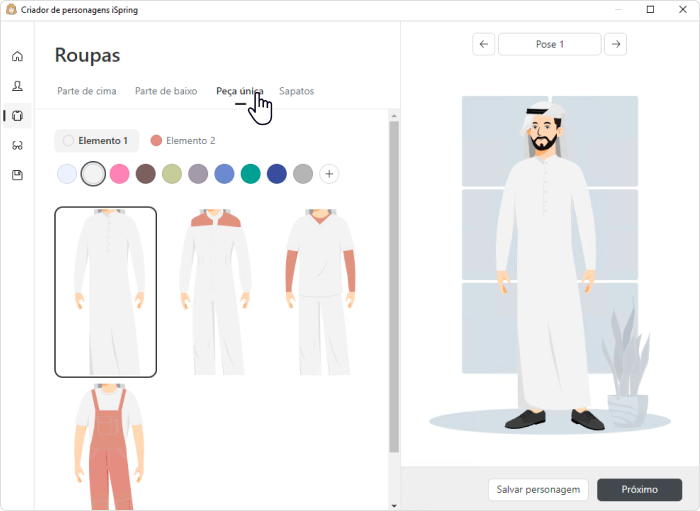Open the Sapatos tab
This screenshot has width=700, height=511.
point(296,91)
